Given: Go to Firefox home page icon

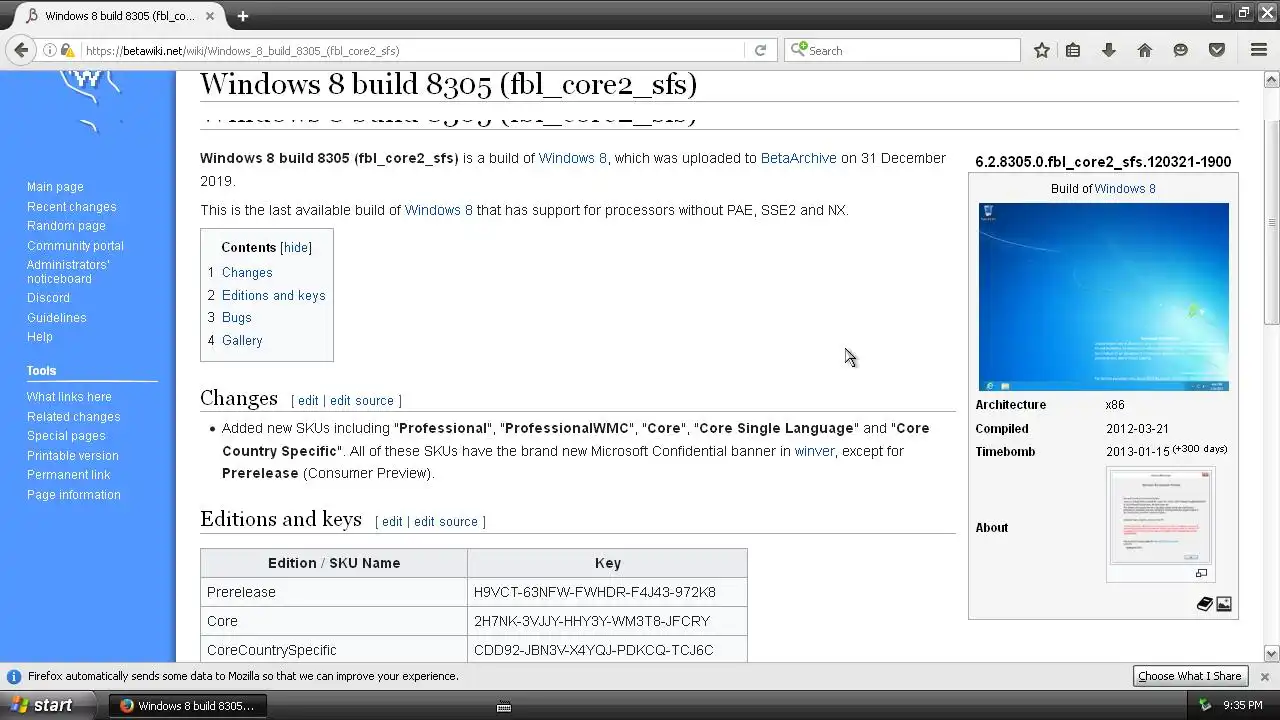Looking at the screenshot, I should click(x=1145, y=50).
